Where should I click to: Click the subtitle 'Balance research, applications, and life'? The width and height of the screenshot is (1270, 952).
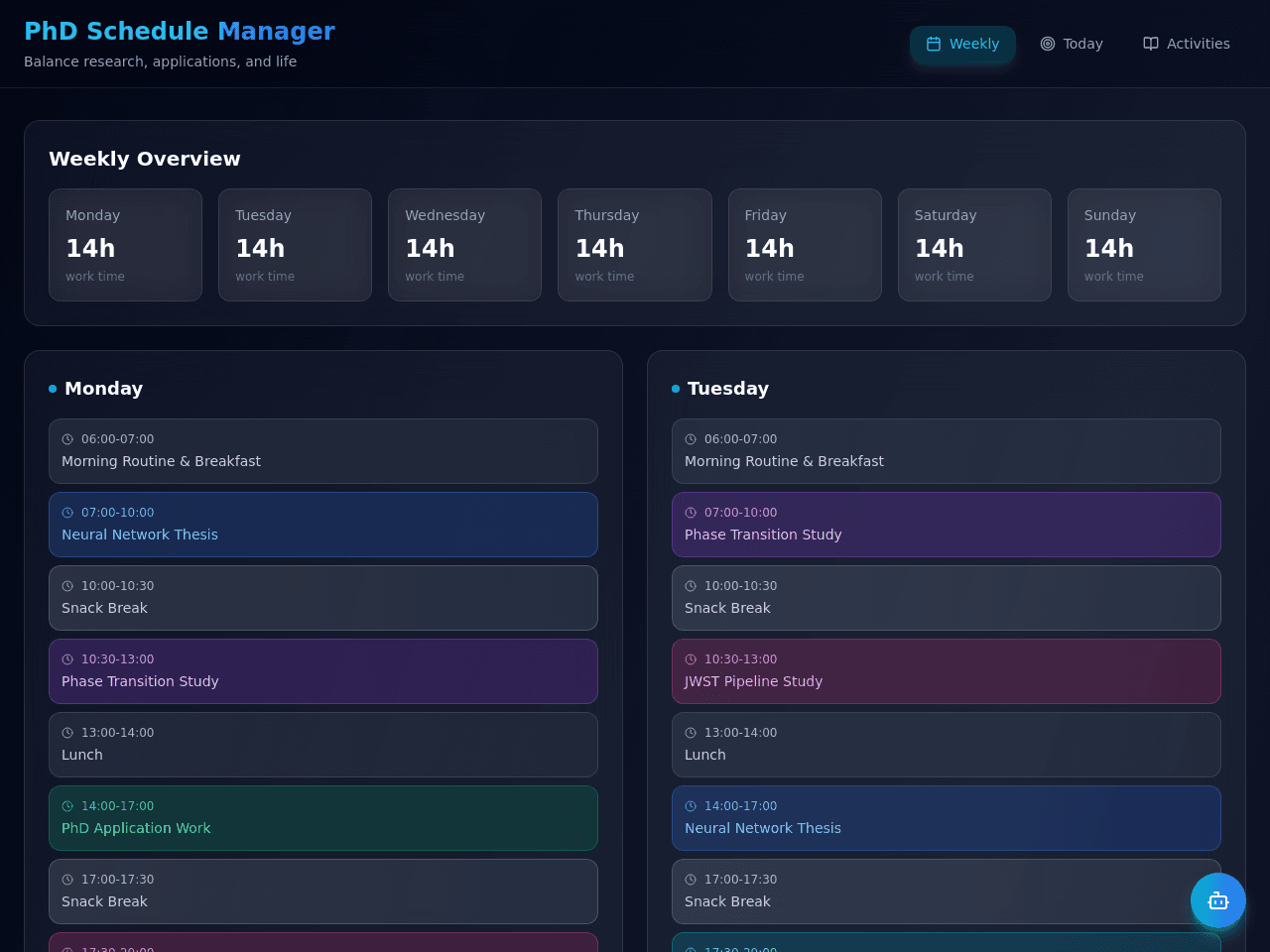160,61
